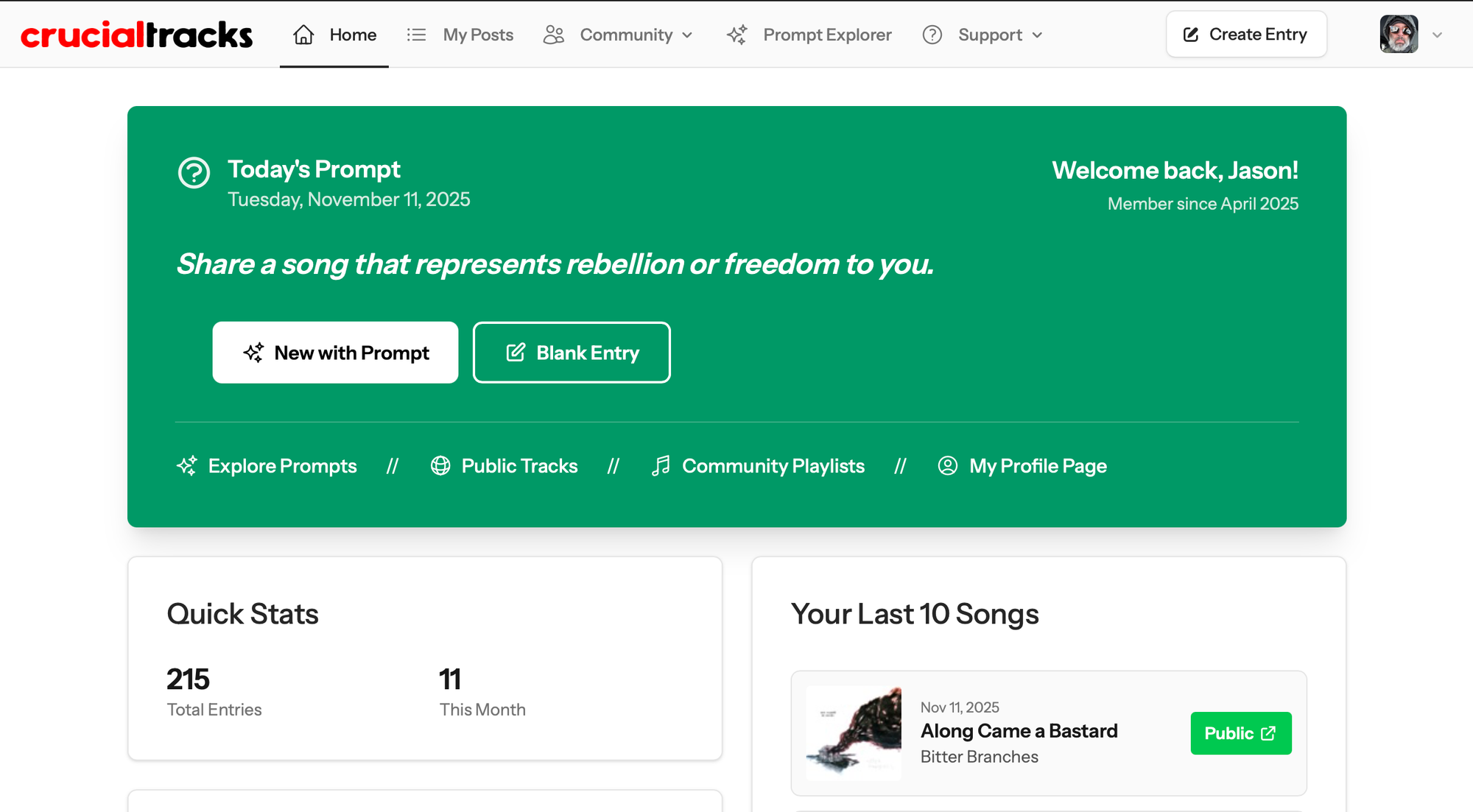Click the Home house icon
This screenshot has width=1473, height=812.
click(303, 35)
